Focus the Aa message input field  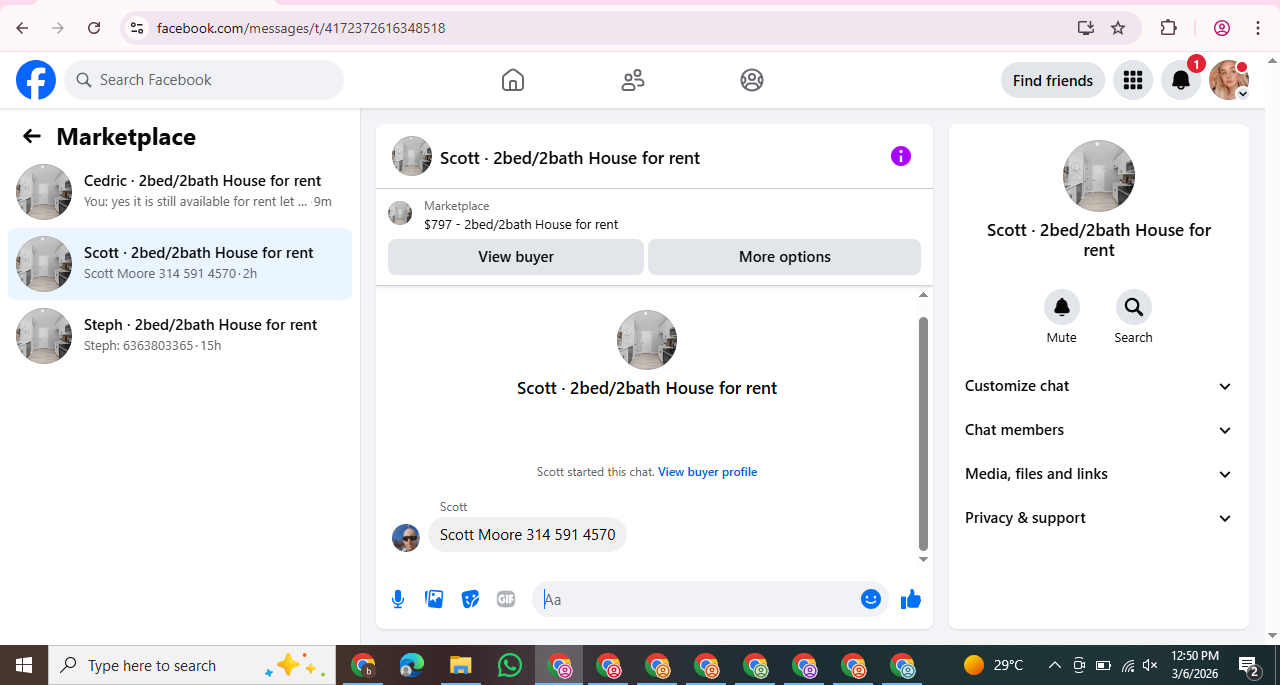point(697,599)
